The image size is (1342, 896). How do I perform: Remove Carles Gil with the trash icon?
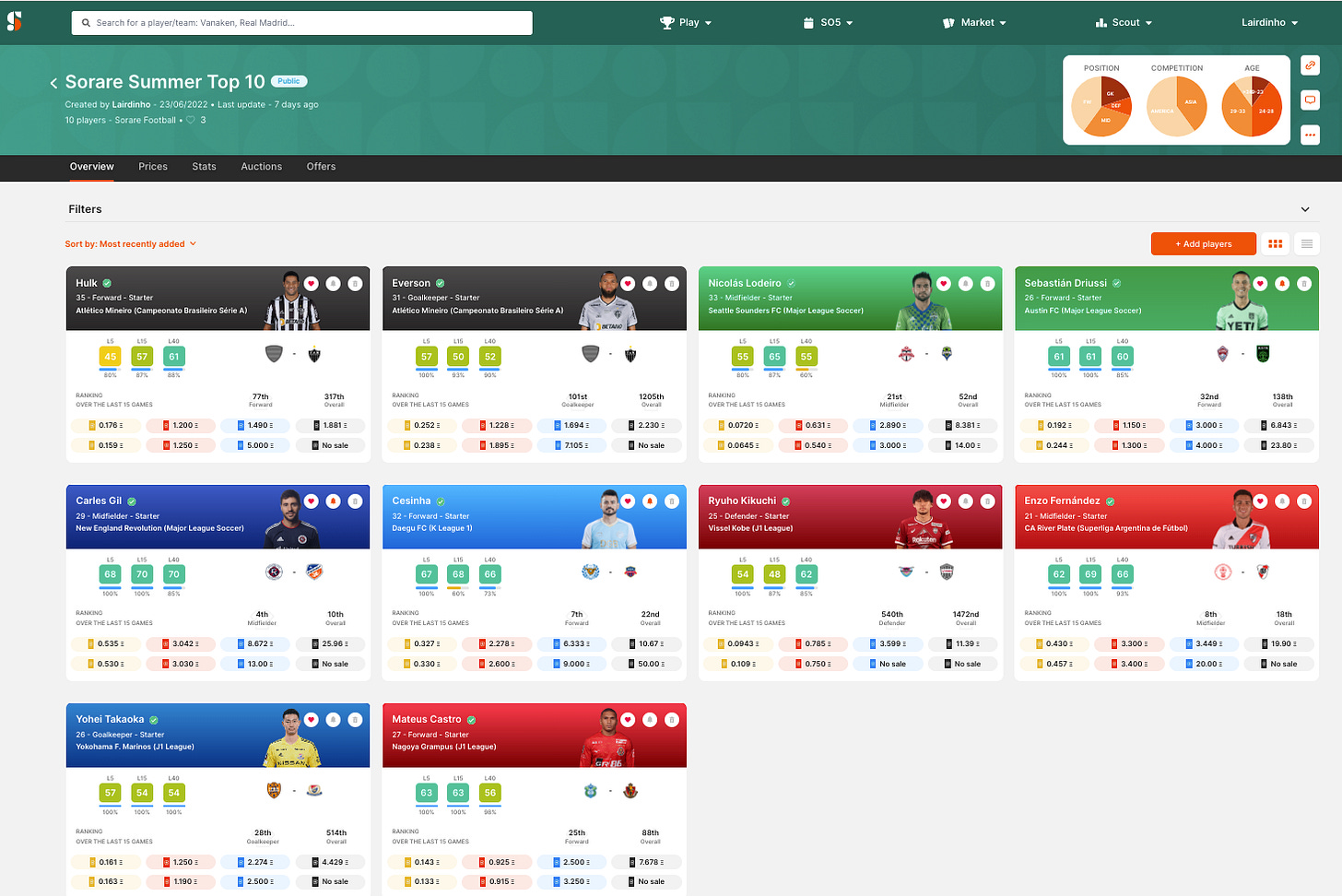[355, 501]
